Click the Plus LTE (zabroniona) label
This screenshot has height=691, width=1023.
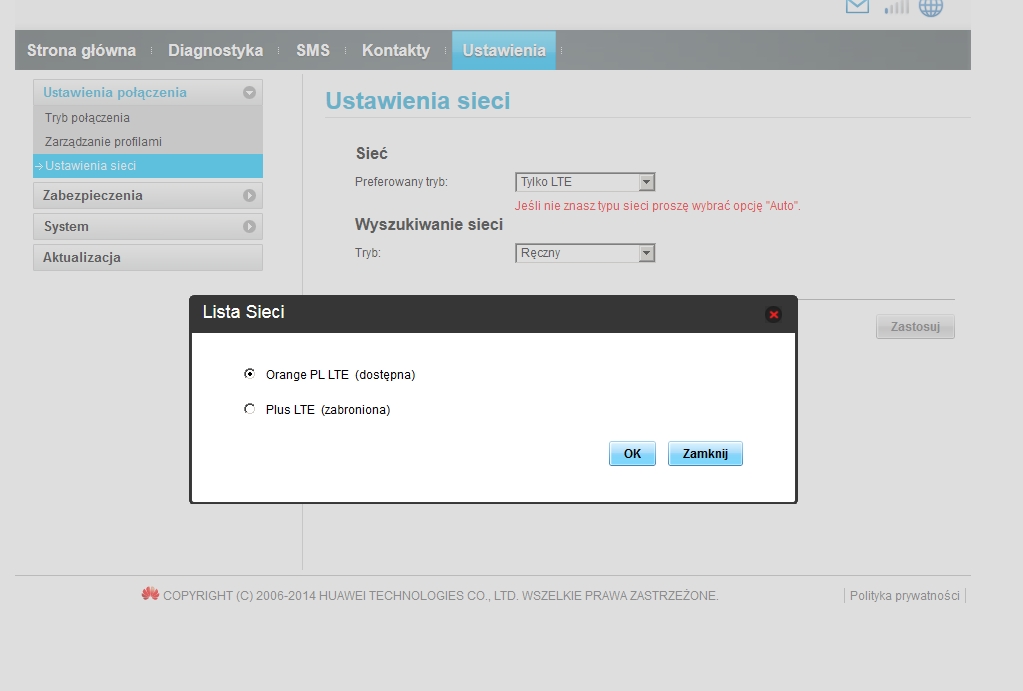[x=328, y=410]
